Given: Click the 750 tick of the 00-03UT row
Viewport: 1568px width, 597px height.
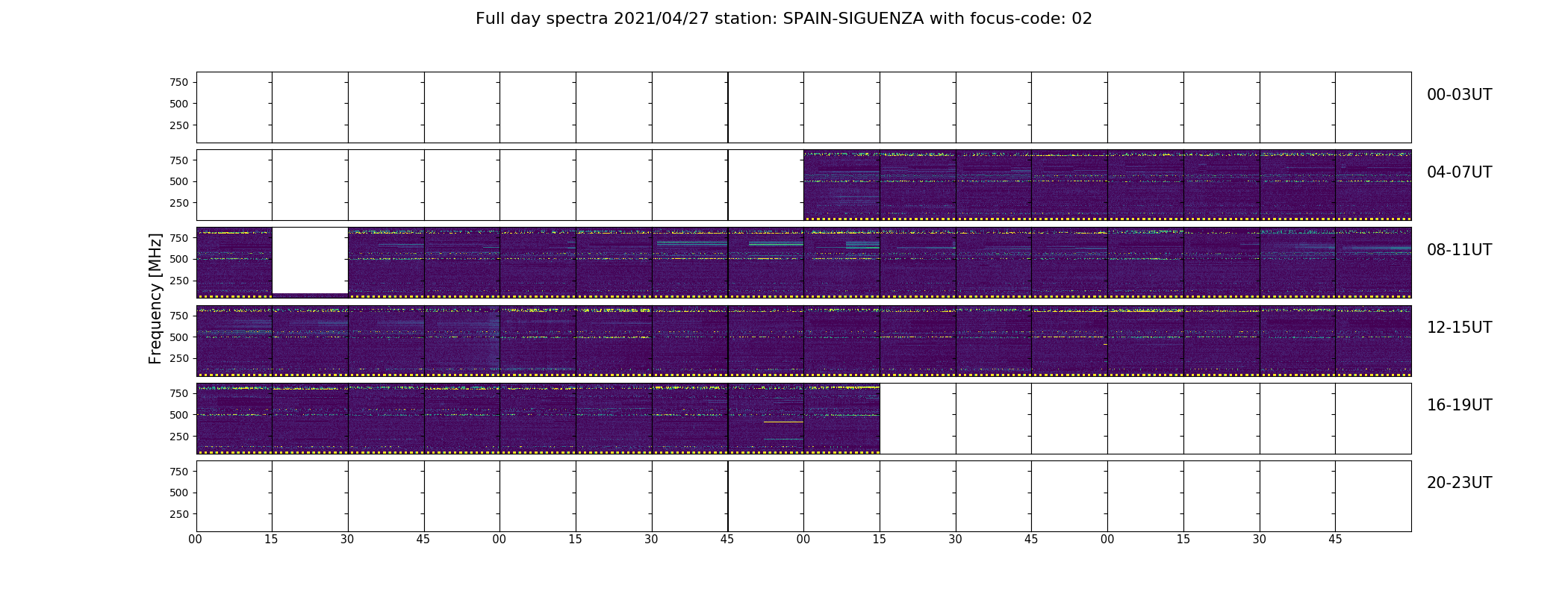Looking at the screenshot, I should pos(178,82).
